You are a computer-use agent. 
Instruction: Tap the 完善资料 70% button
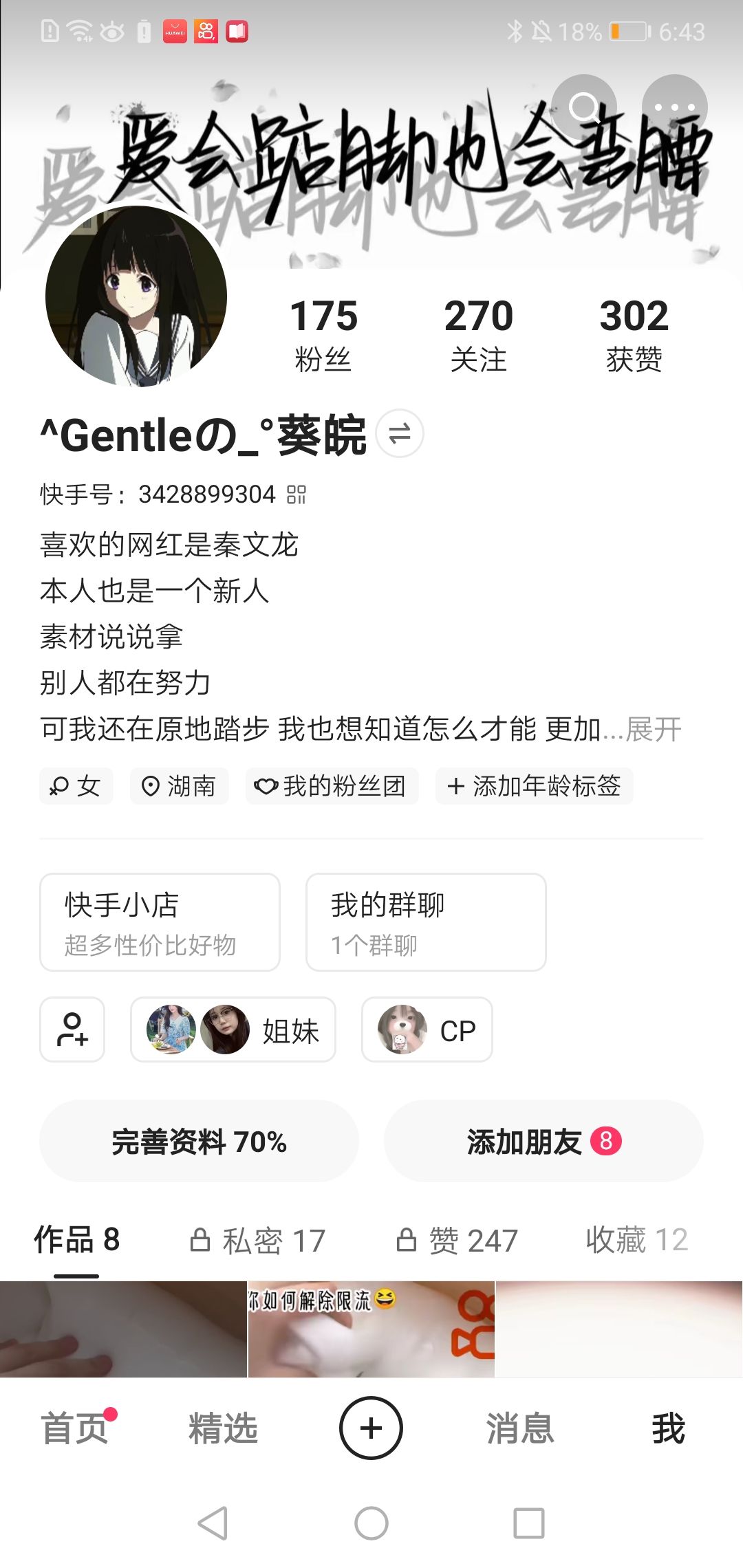pos(199,1142)
